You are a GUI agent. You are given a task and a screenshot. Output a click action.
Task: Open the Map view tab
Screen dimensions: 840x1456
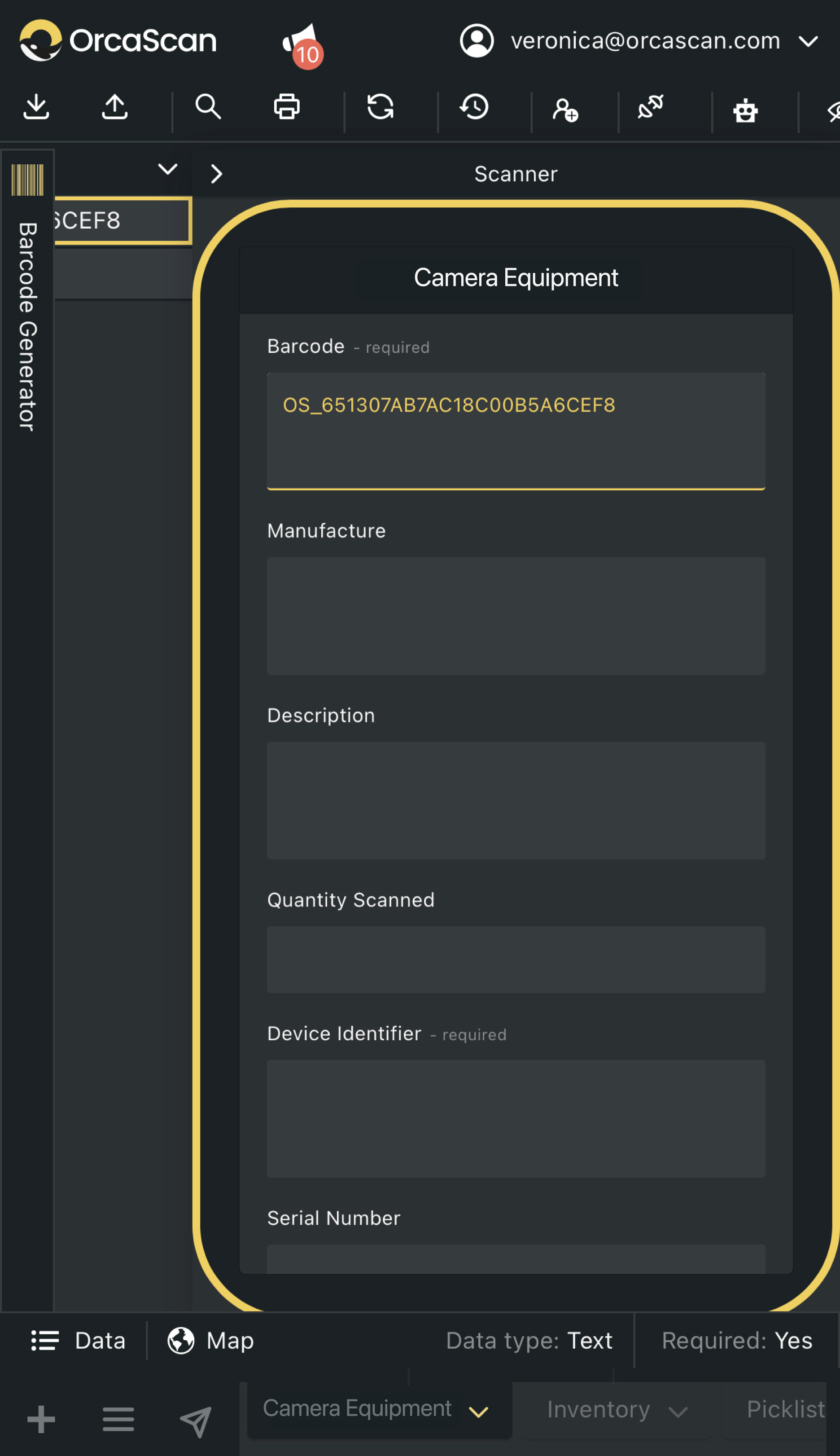(x=210, y=1341)
